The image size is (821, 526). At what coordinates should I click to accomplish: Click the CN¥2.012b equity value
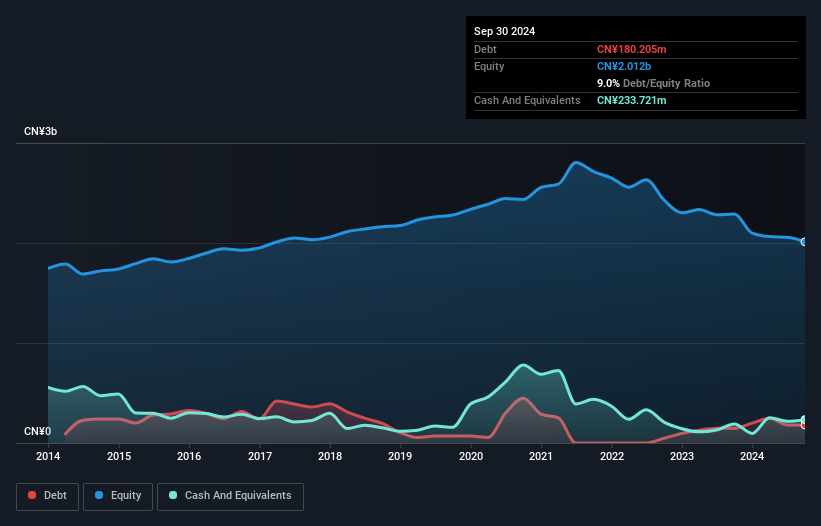(x=624, y=66)
